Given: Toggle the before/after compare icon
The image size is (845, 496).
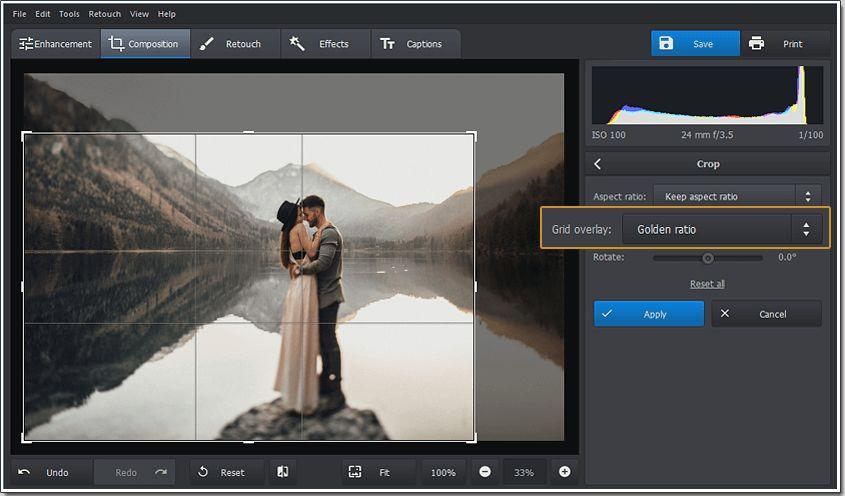Looking at the screenshot, I should (283, 472).
